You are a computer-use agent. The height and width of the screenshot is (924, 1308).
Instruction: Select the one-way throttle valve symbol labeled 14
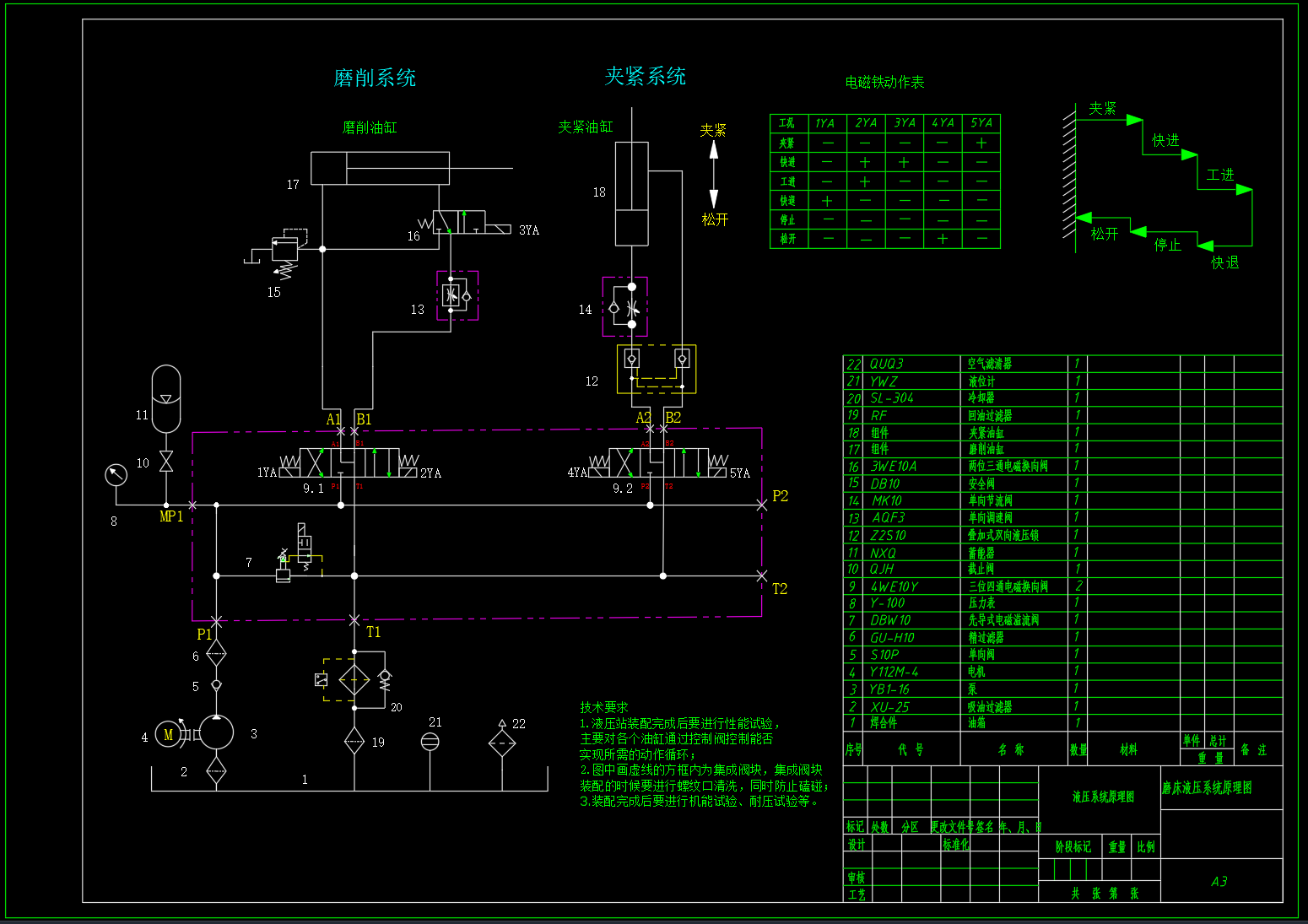point(625,307)
